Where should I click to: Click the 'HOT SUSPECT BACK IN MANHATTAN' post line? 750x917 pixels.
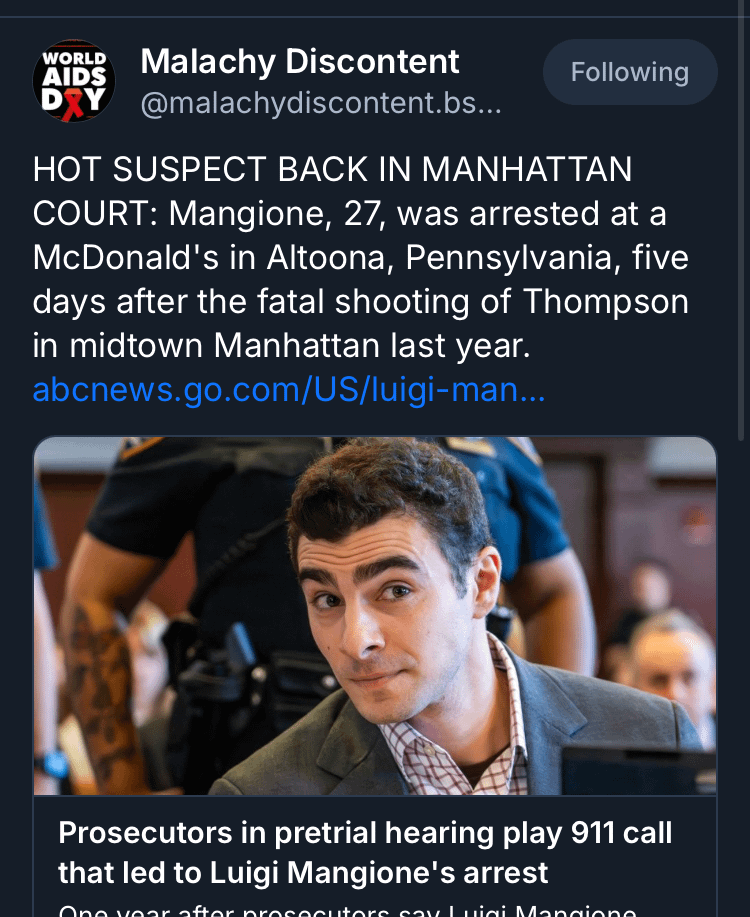(332, 170)
